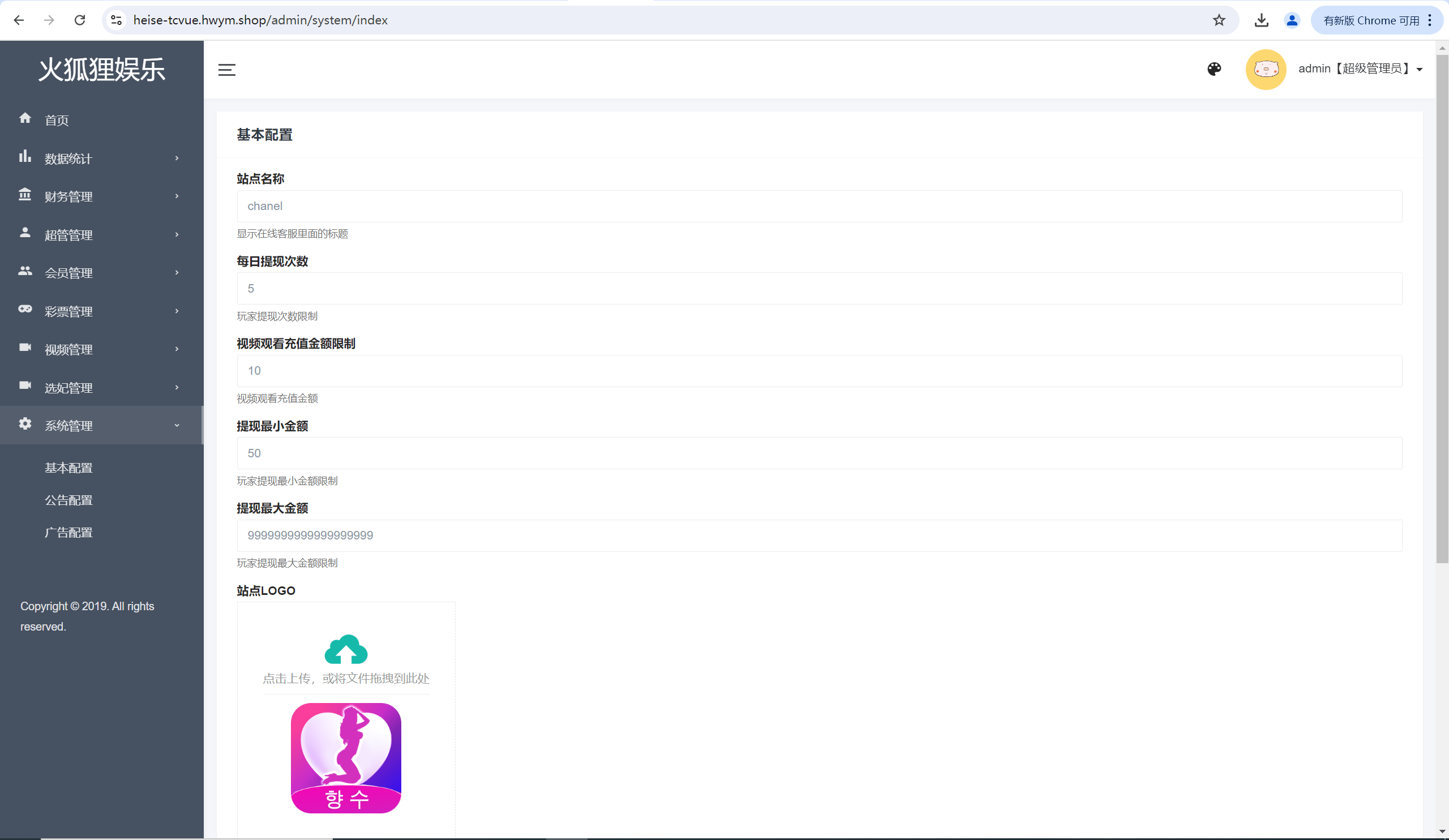The height and width of the screenshot is (840, 1449).
Task: Open Chrome downloads icon
Action: coord(1261,20)
